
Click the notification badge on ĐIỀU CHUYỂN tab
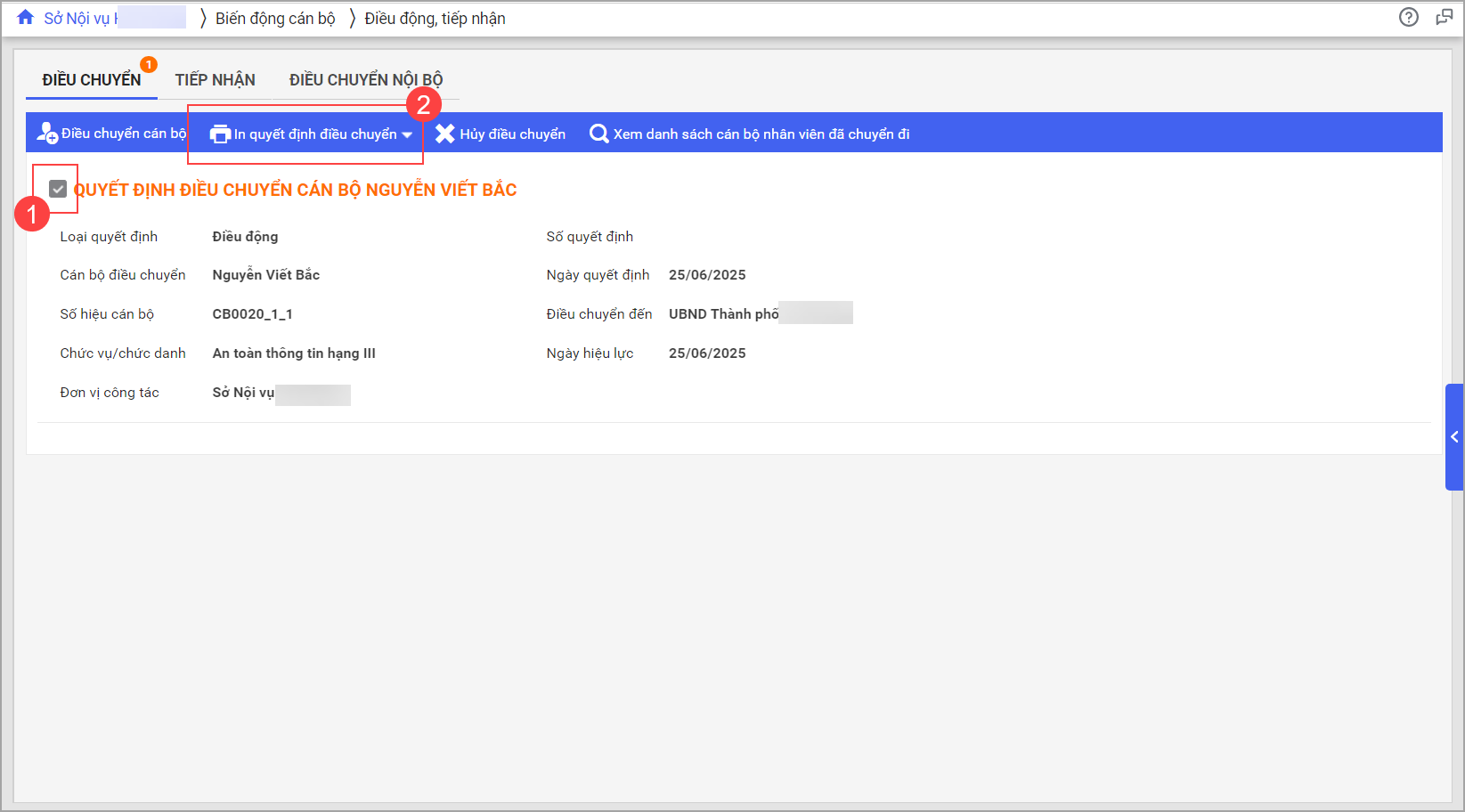149,64
